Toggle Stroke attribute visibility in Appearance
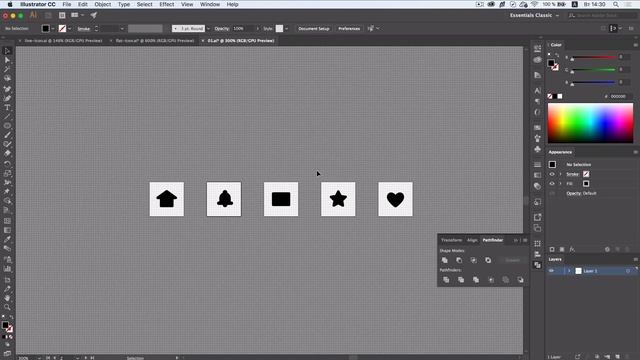The image size is (640, 360). (x=552, y=174)
